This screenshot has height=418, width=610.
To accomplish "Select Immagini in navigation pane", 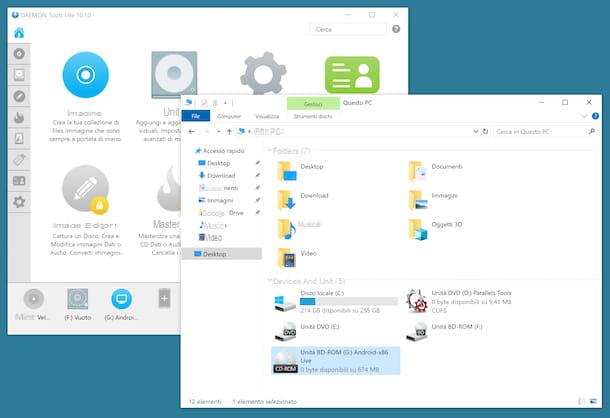I will coord(216,200).
